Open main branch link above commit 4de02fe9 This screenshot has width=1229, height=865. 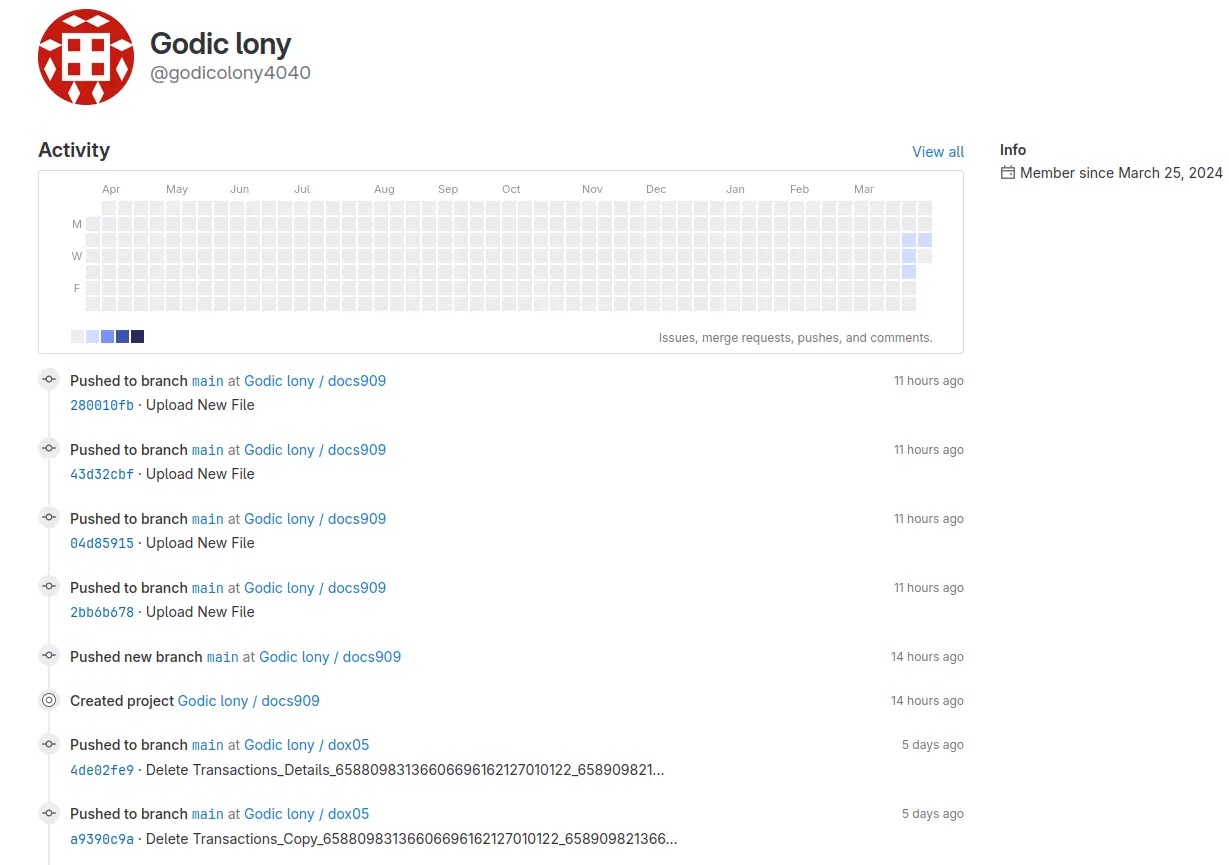(208, 745)
